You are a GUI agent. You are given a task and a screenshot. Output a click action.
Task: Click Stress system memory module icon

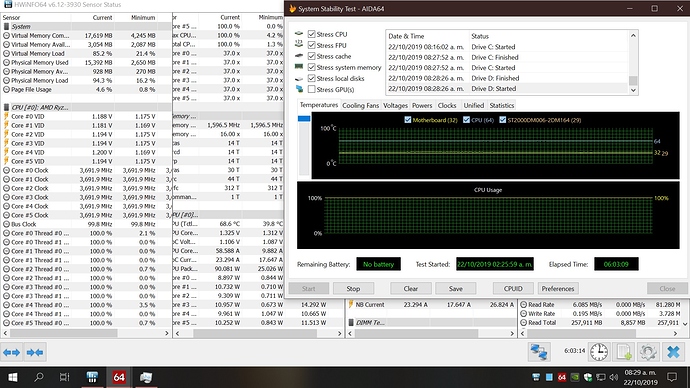click(x=299, y=66)
